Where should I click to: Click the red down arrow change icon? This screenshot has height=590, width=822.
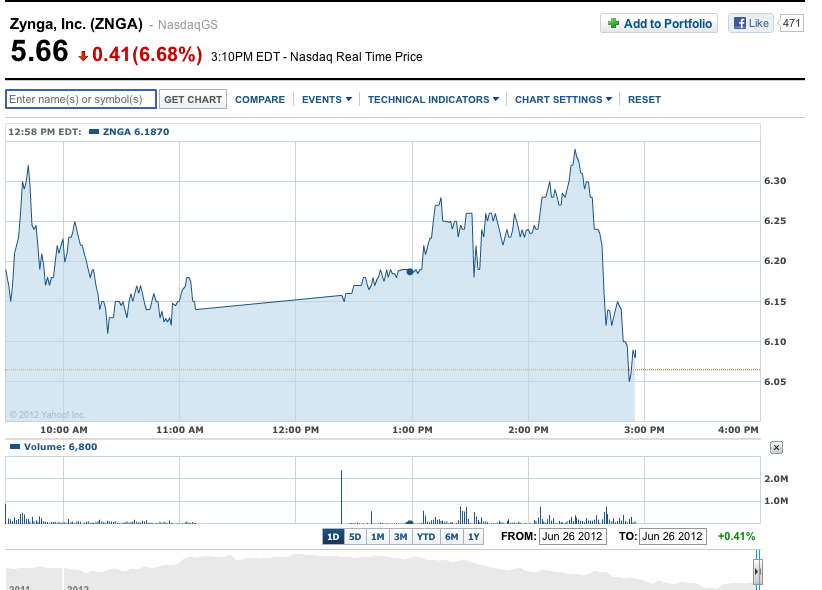coord(83,56)
